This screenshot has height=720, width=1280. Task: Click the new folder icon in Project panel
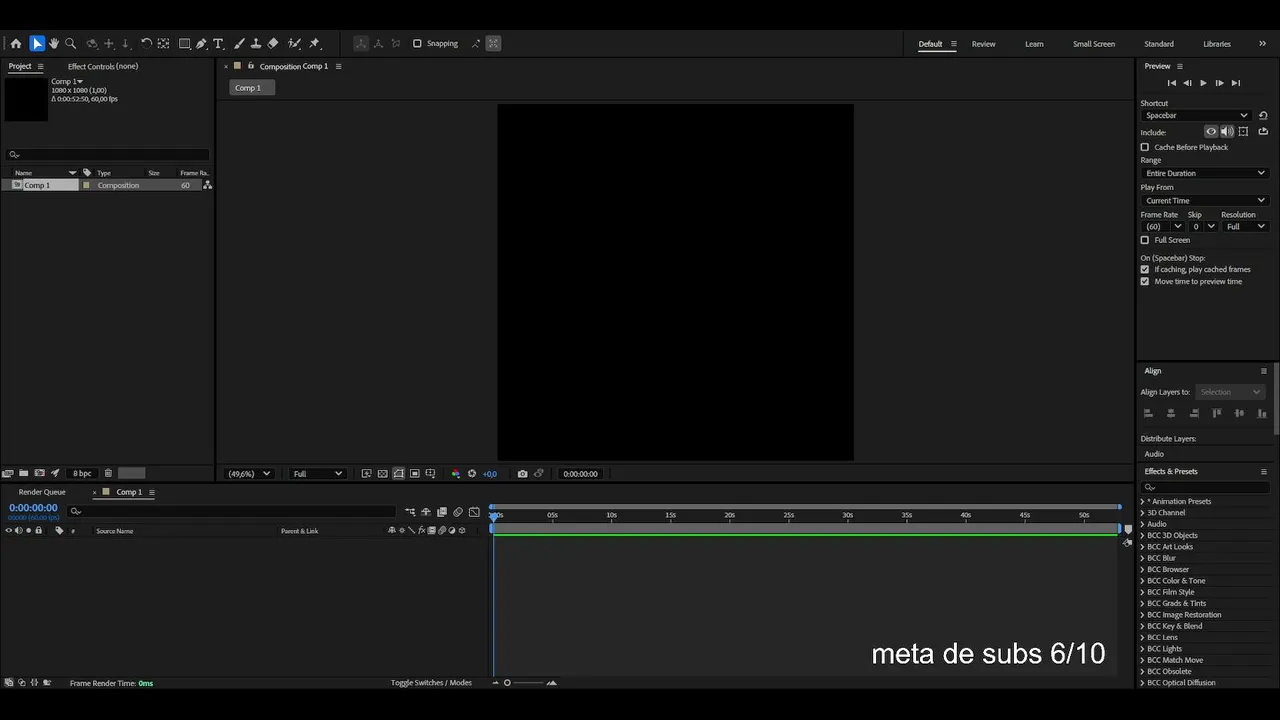click(x=24, y=473)
